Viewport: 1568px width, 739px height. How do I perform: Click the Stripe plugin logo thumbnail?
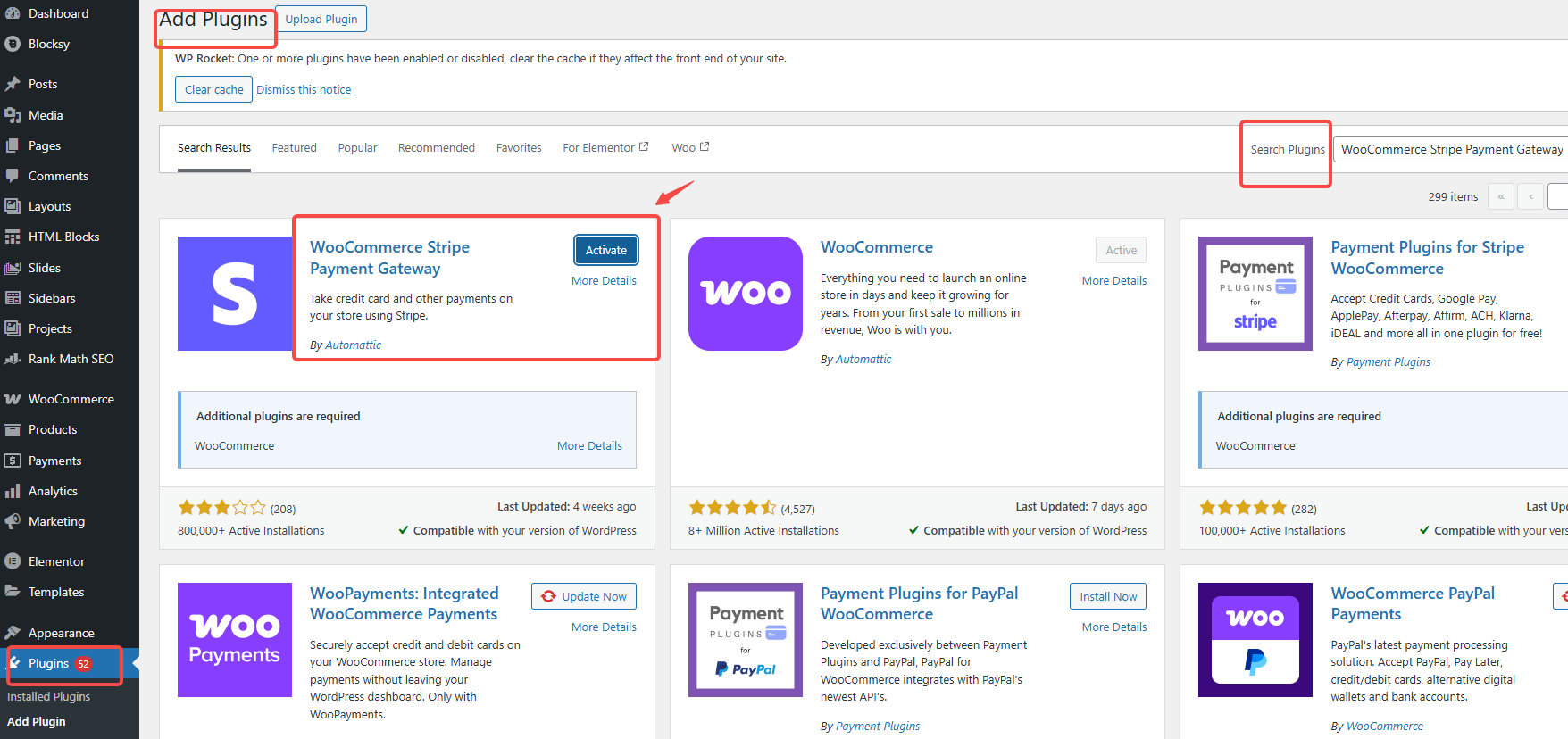235,294
